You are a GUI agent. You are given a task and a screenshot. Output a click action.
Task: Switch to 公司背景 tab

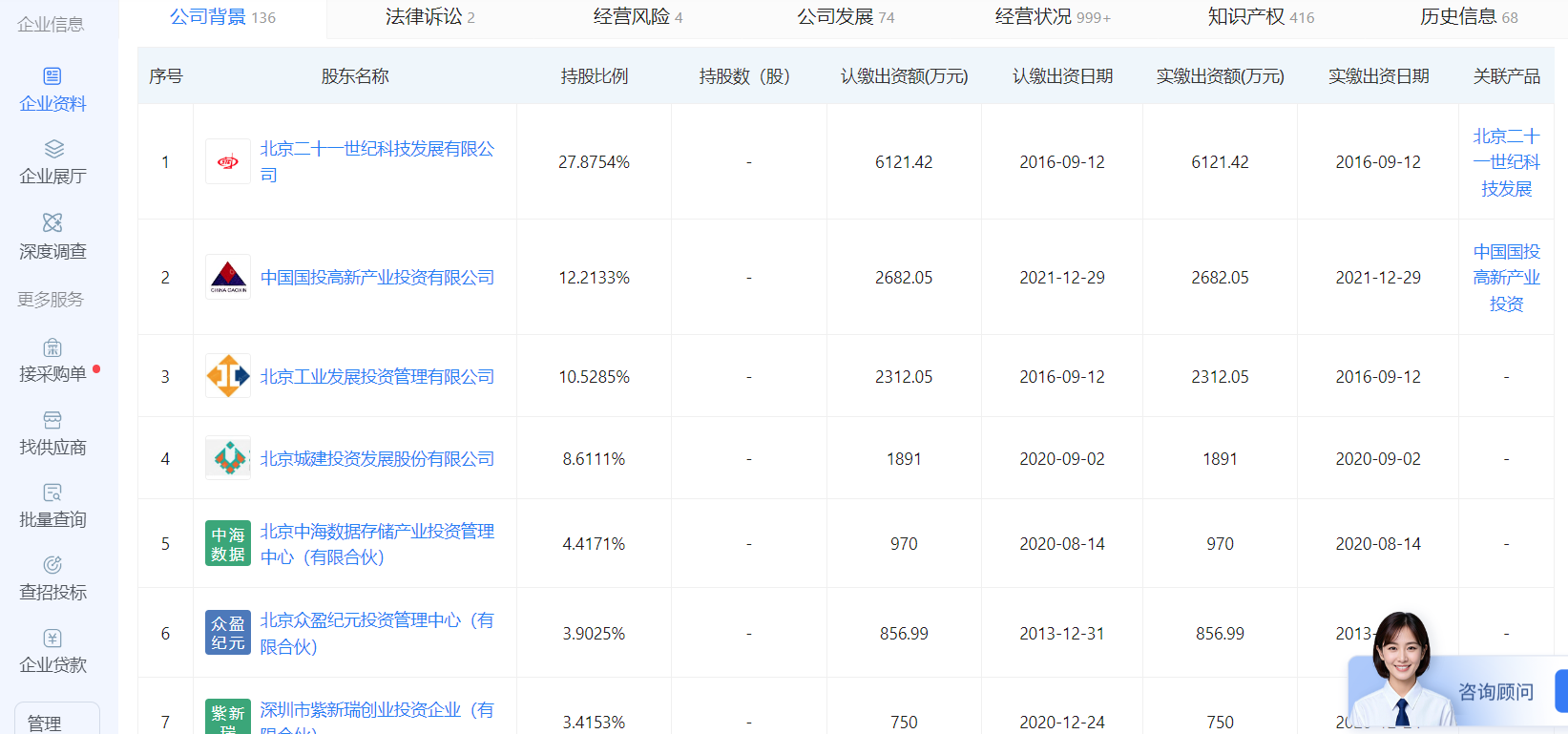222,16
